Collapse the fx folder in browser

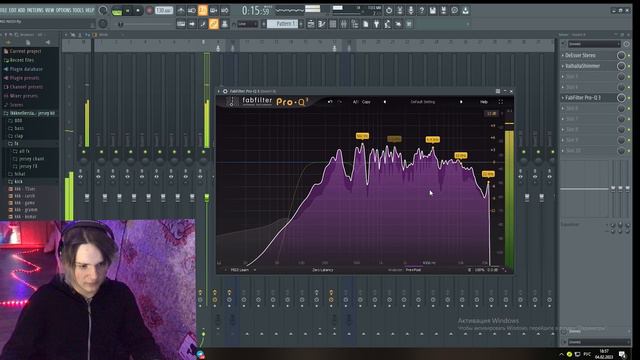pos(16,144)
